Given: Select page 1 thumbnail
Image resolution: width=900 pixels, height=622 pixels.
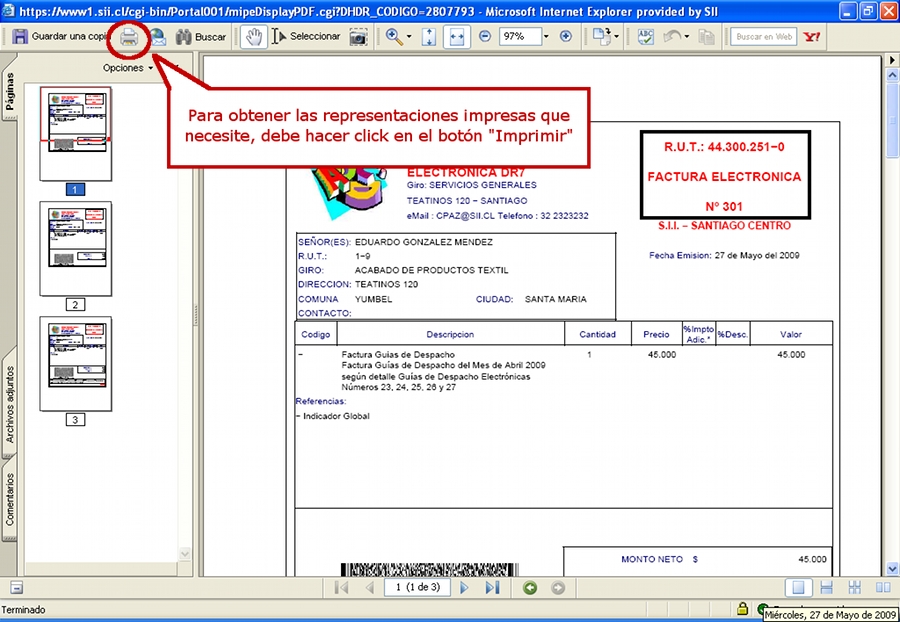Looking at the screenshot, I should pyautogui.click(x=76, y=133).
